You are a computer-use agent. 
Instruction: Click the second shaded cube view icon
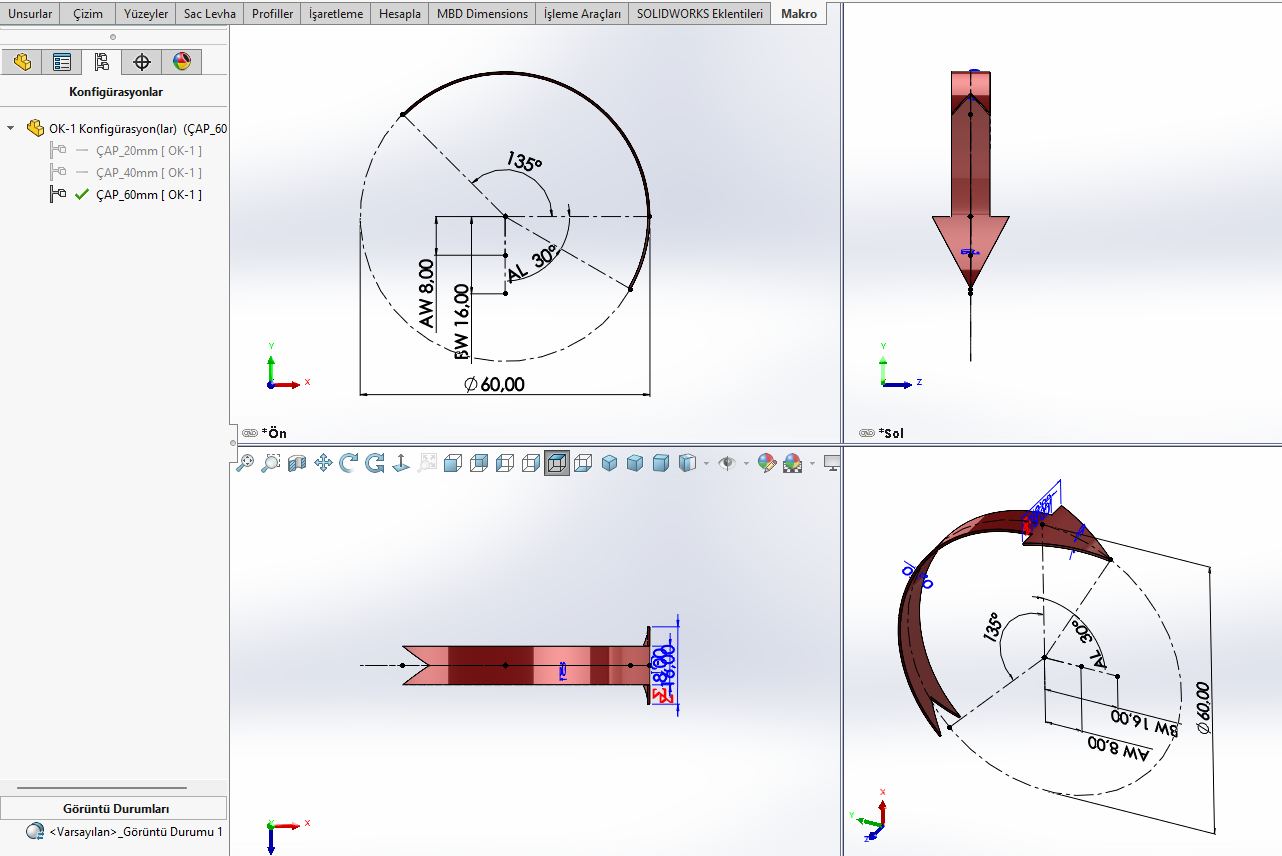[x=635, y=463]
